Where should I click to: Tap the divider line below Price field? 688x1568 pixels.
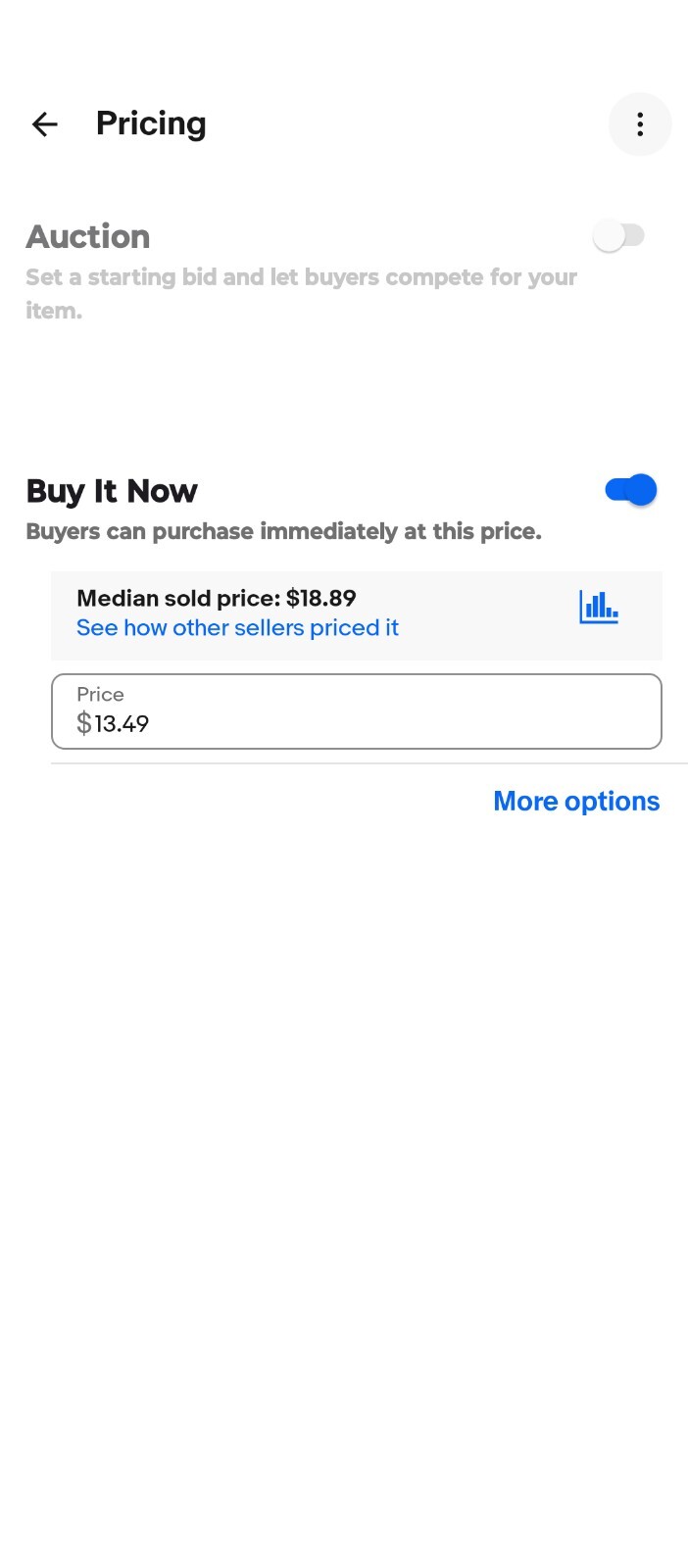tap(369, 763)
